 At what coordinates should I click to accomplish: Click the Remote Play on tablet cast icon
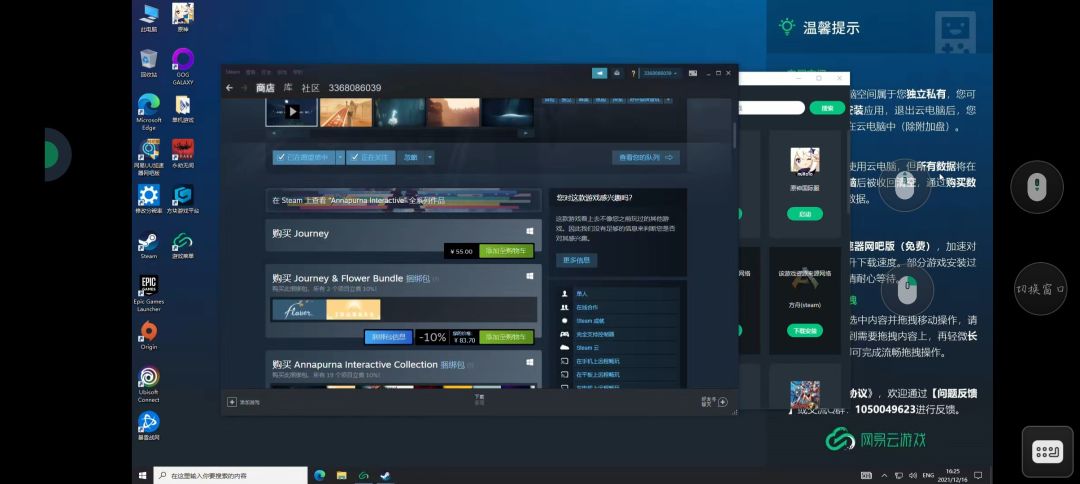pyautogui.click(x=565, y=375)
